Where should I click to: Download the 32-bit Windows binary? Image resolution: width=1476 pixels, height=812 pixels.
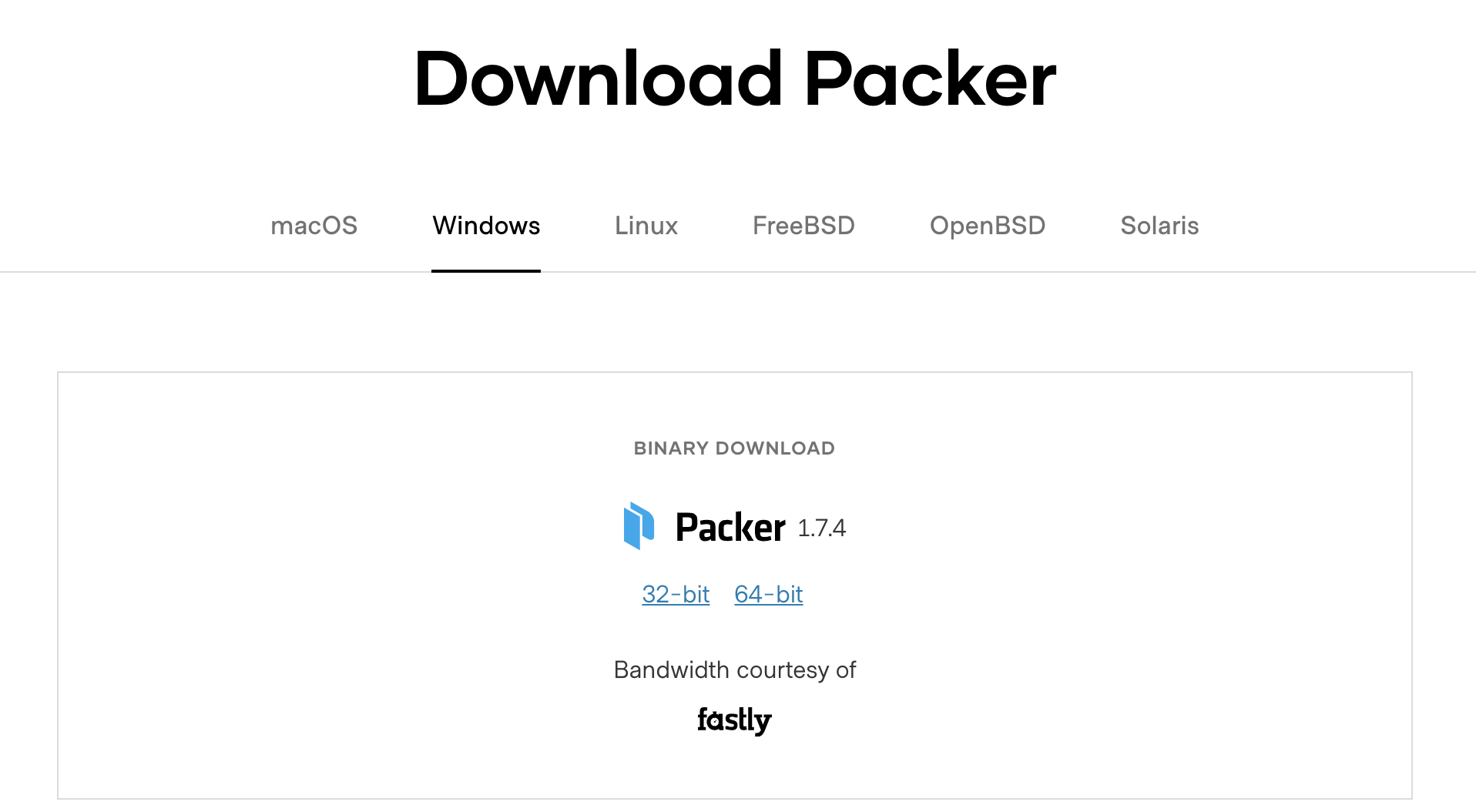[676, 594]
